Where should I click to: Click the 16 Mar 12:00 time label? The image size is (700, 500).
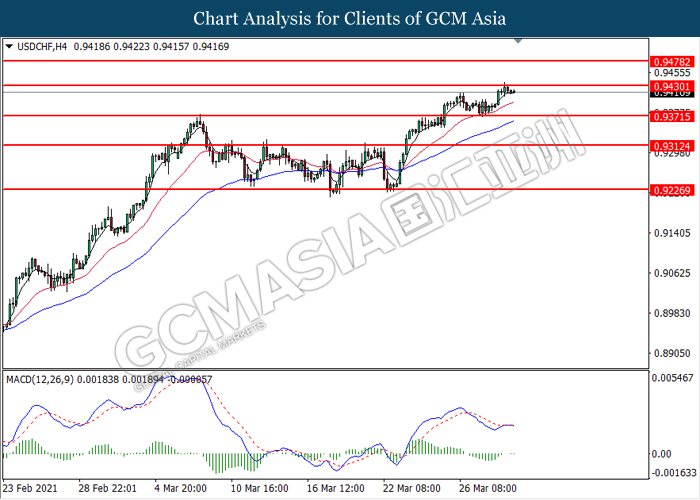[335, 488]
